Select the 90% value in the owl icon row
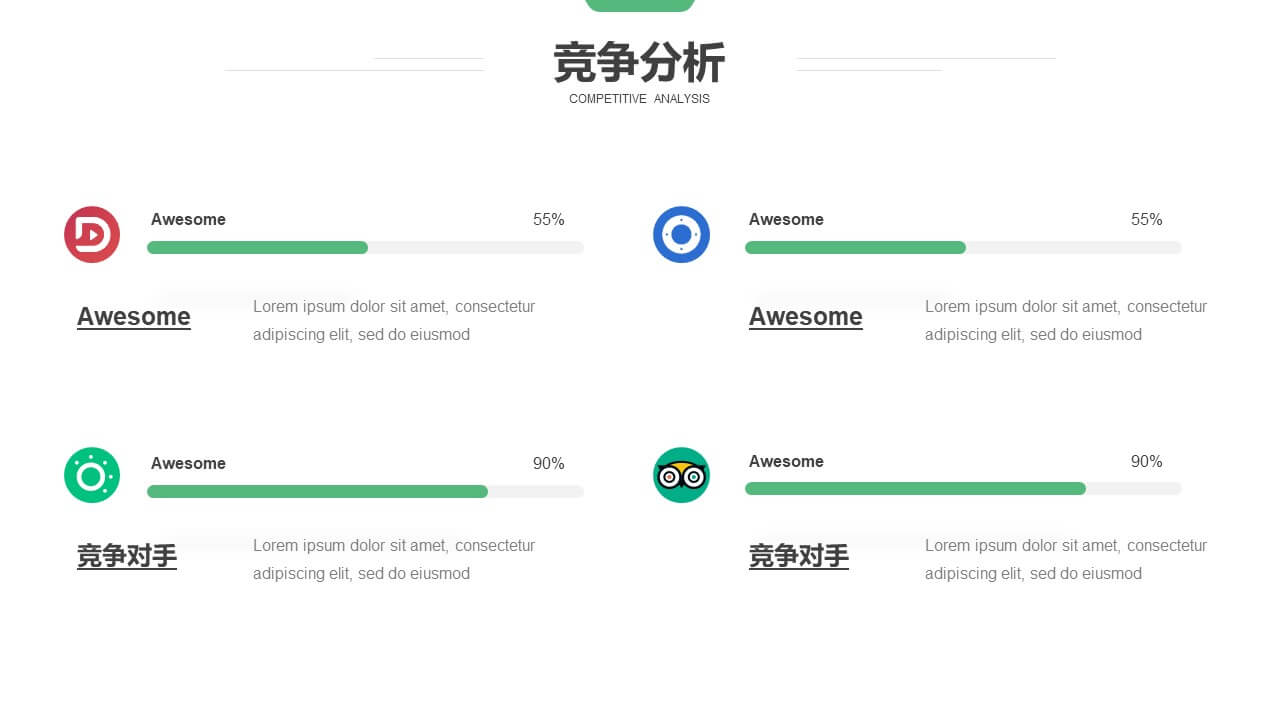Viewport: 1280px width, 720px height. 1147,462
